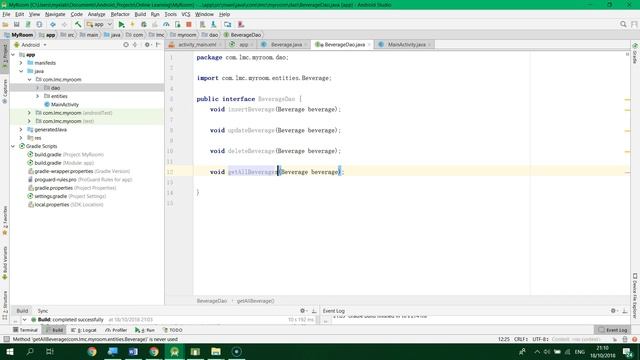Open the Android view selector dropdown

pos(31,44)
